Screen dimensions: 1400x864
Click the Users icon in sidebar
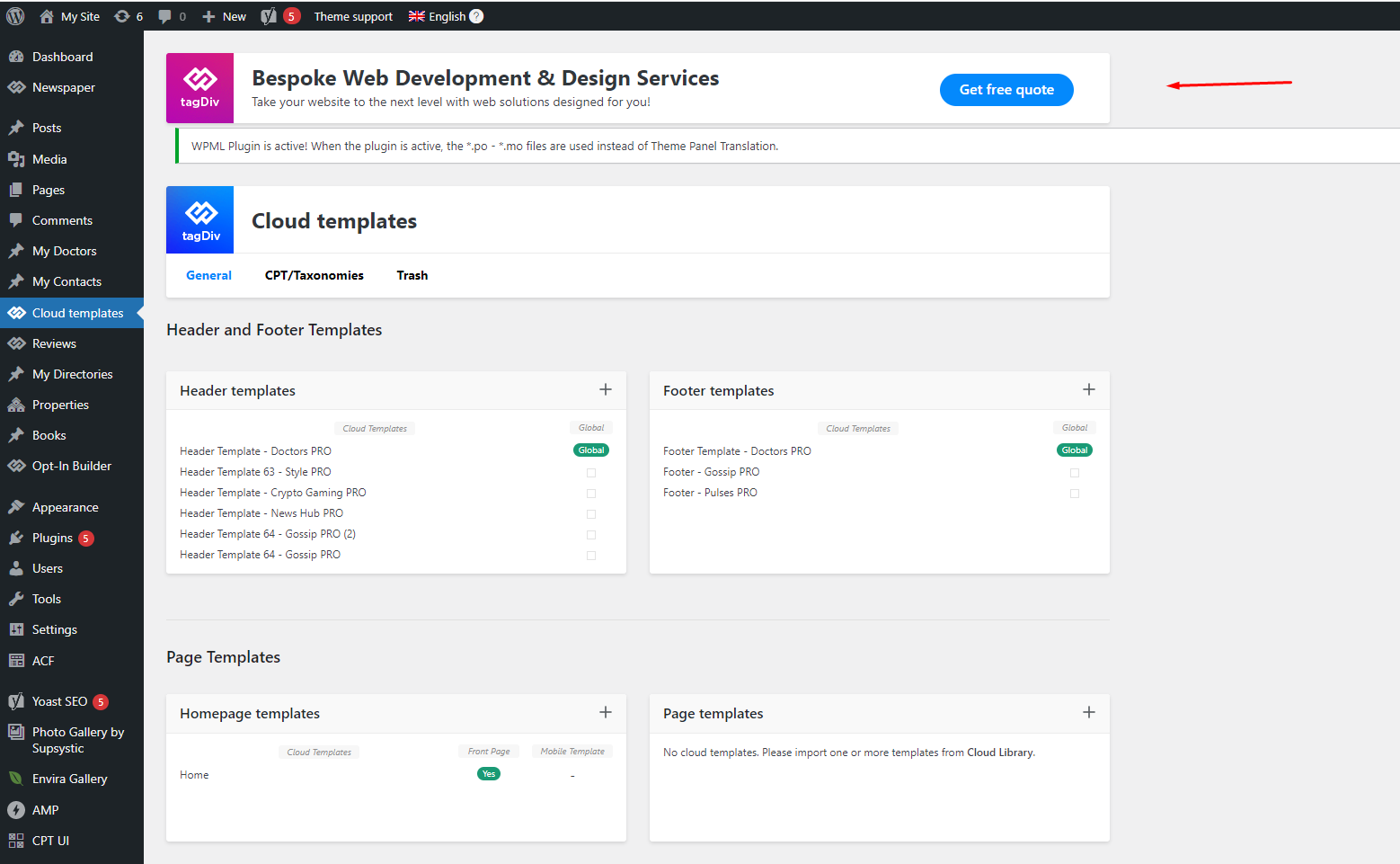click(x=16, y=568)
